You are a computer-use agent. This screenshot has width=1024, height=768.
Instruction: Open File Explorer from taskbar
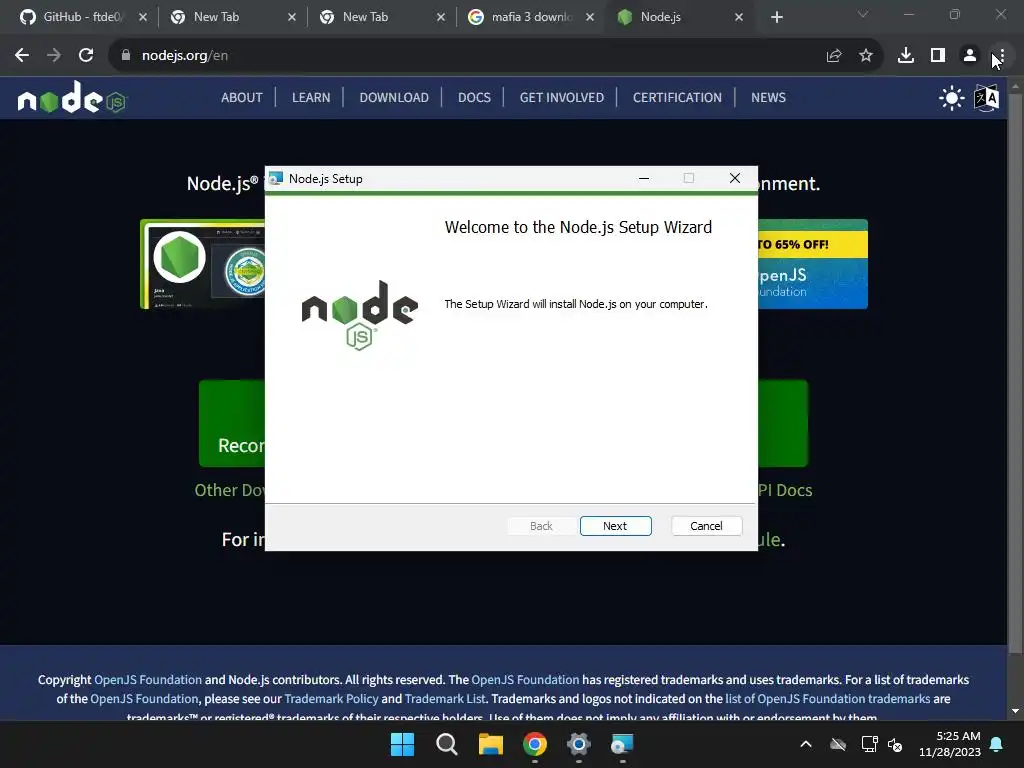click(490, 744)
